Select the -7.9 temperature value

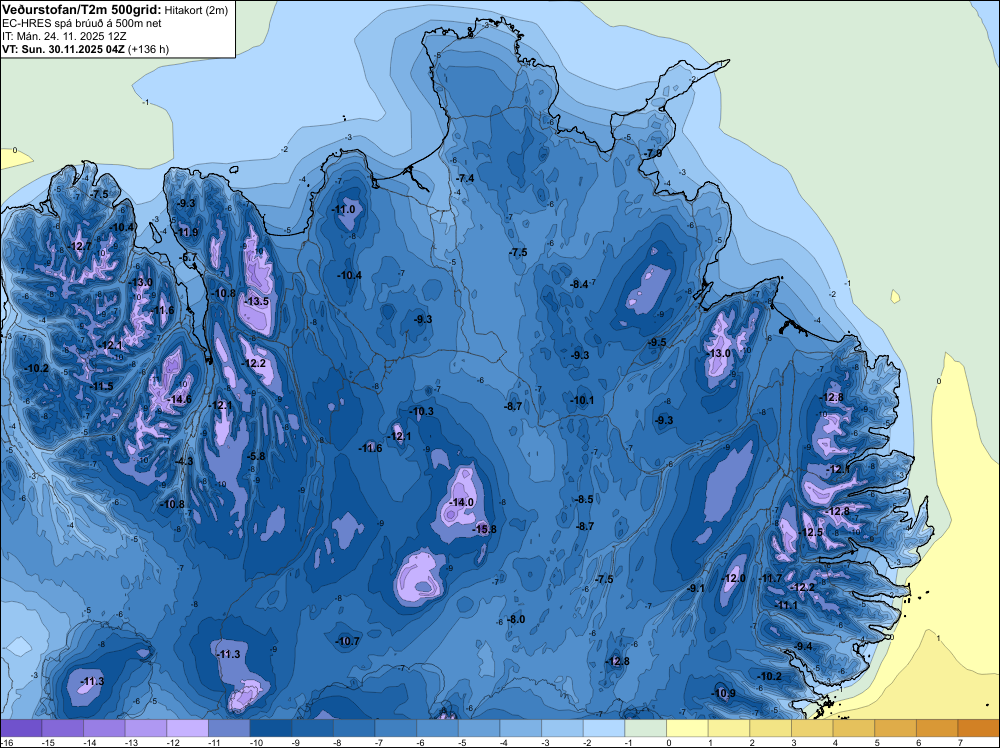[653, 154]
